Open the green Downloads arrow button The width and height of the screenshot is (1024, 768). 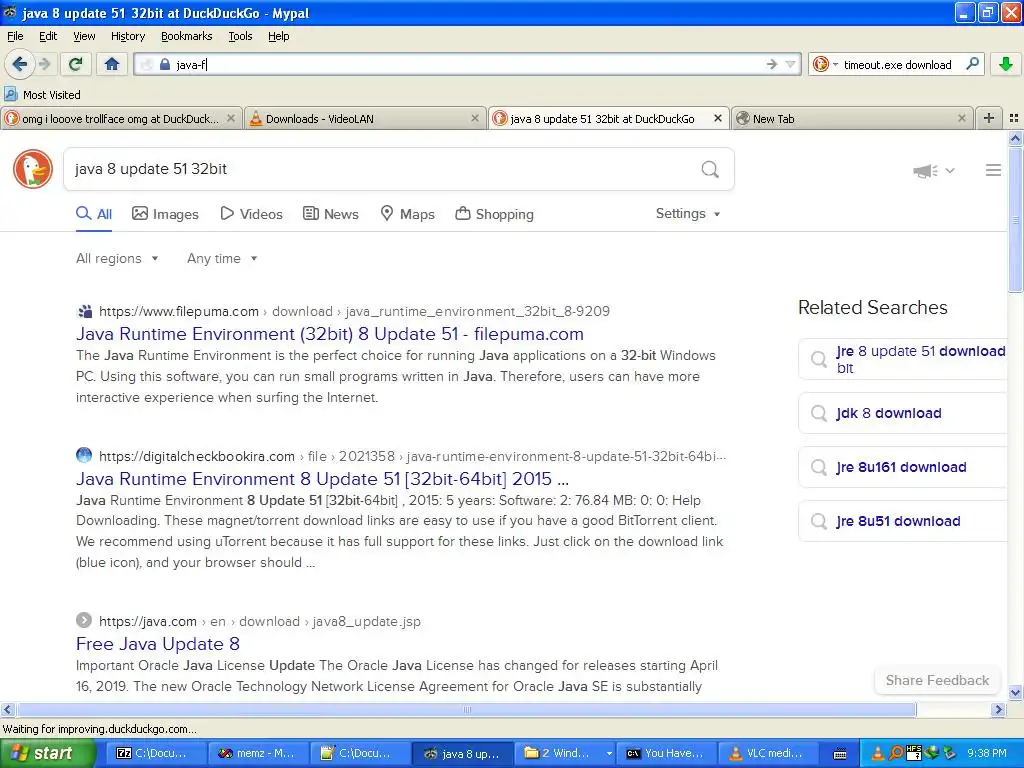point(1006,64)
